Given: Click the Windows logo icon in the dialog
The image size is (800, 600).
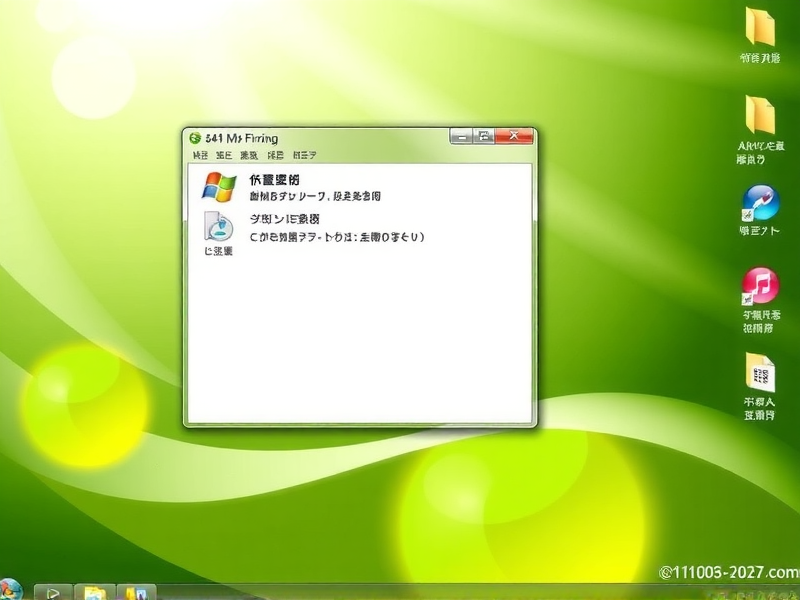Looking at the screenshot, I should pyautogui.click(x=218, y=186).
